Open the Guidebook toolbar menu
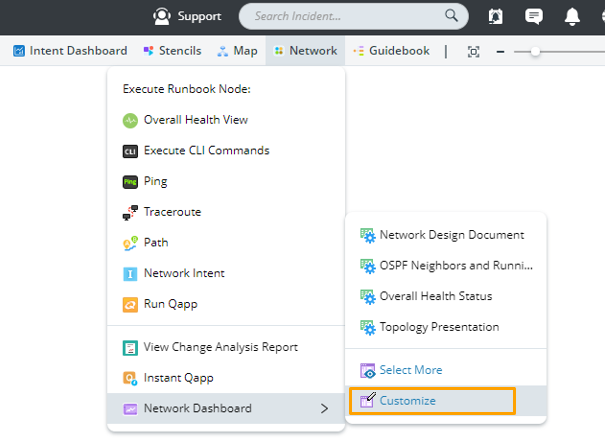Viewport: 607px width, 438px height. click(391, 51)
